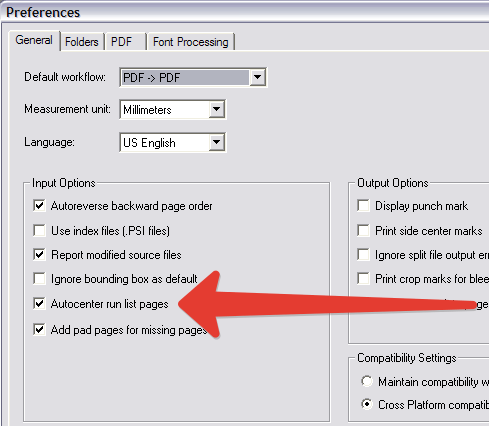Check Ignore split file output errors

pos(363,255)
